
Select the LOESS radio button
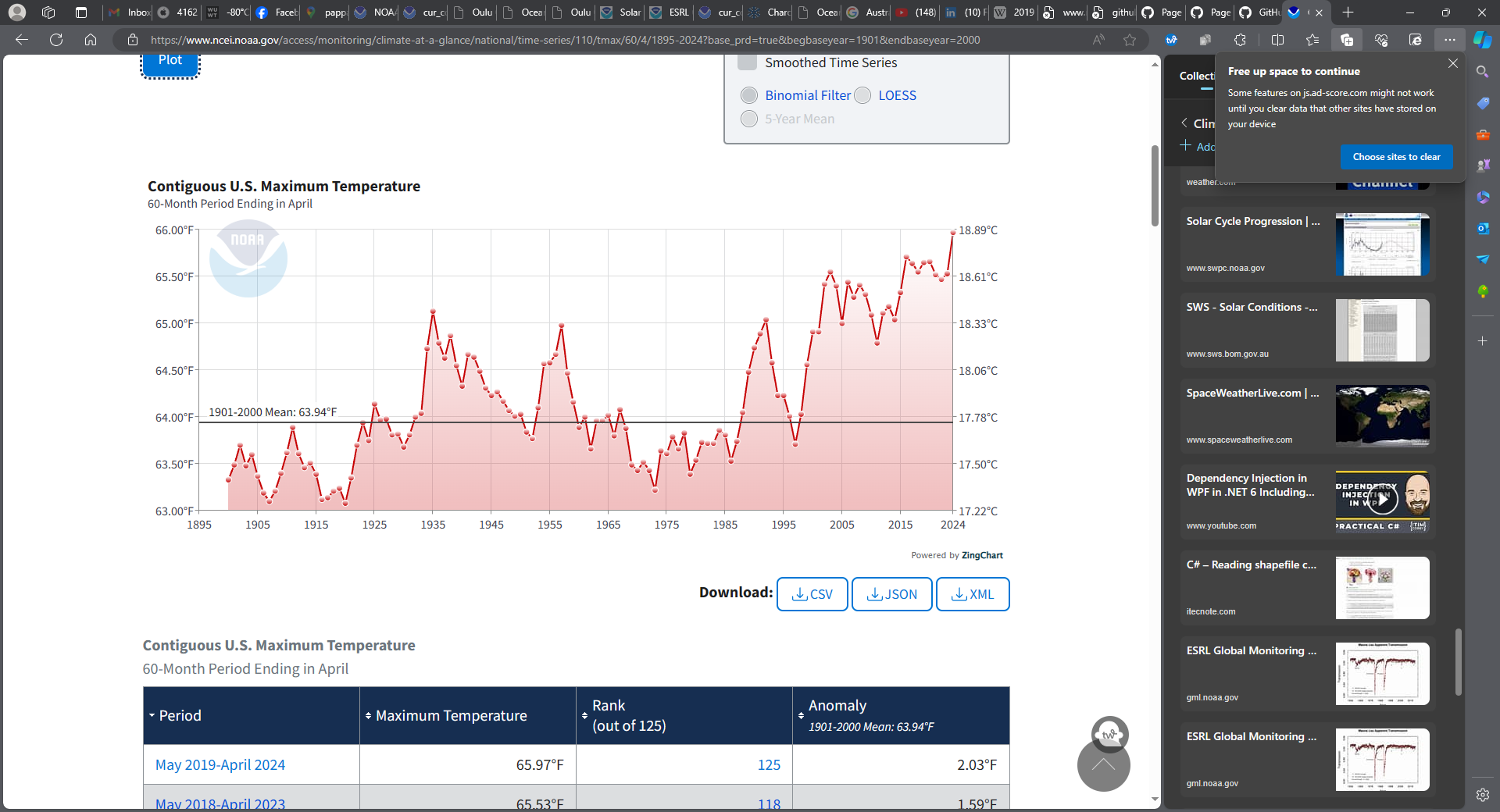(862, 95)
